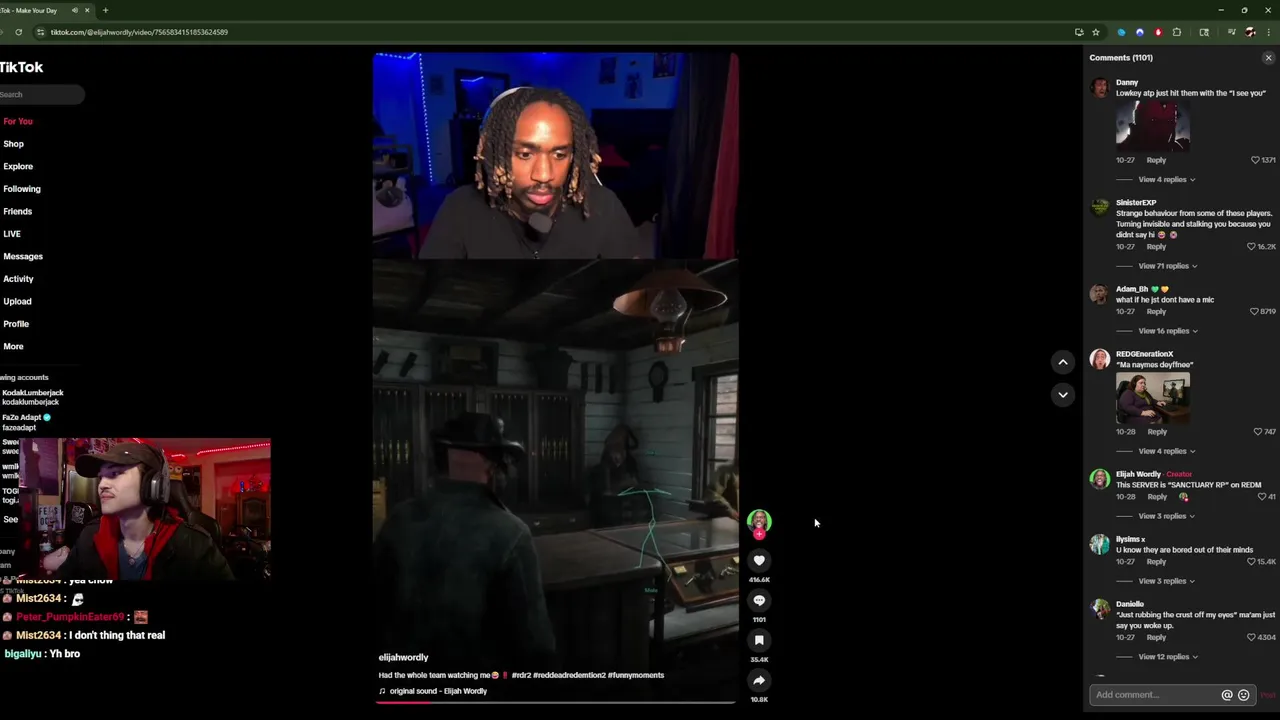Image resolution: width=1280 pixels, height=720 pixels.
Task: Like ilysims x's comment heart icon
Action: [x=1252, y=562]
